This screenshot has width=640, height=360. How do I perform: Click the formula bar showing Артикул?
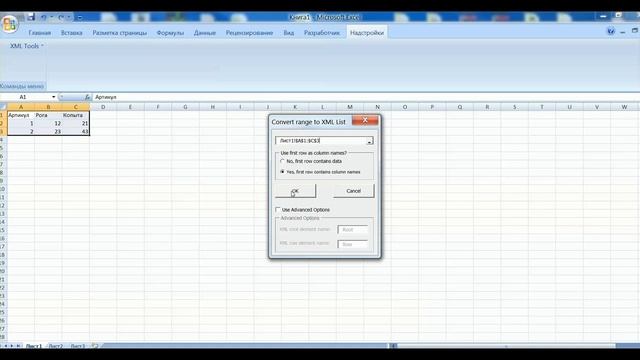point(365,97)
